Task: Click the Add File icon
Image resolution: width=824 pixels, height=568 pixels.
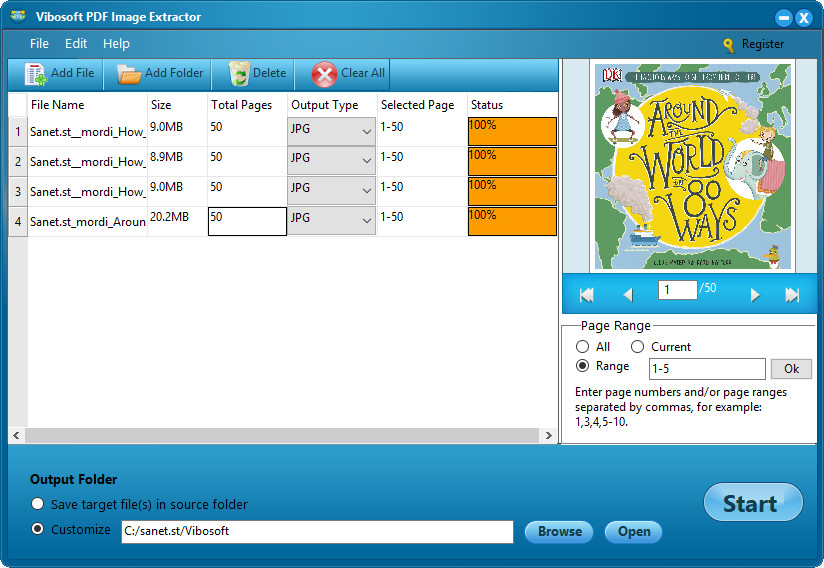Action: (x=36, y=74)
